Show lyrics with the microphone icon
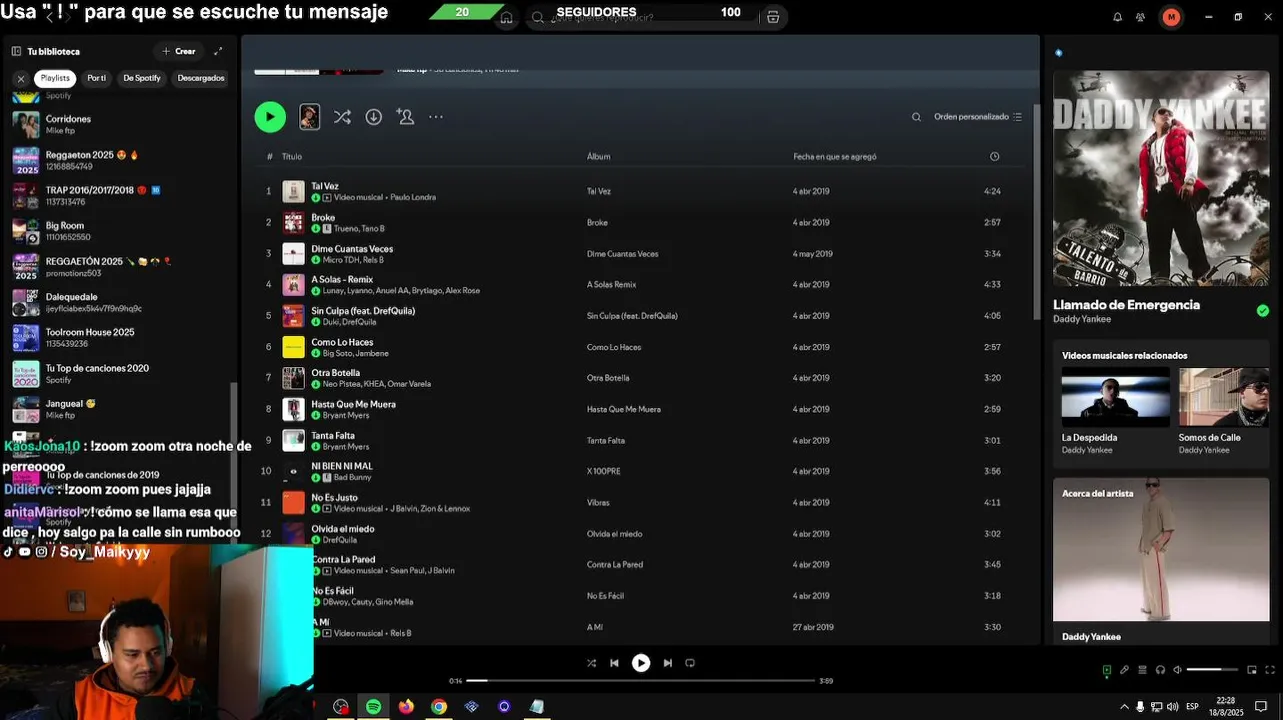 [x=1124, y=670]
